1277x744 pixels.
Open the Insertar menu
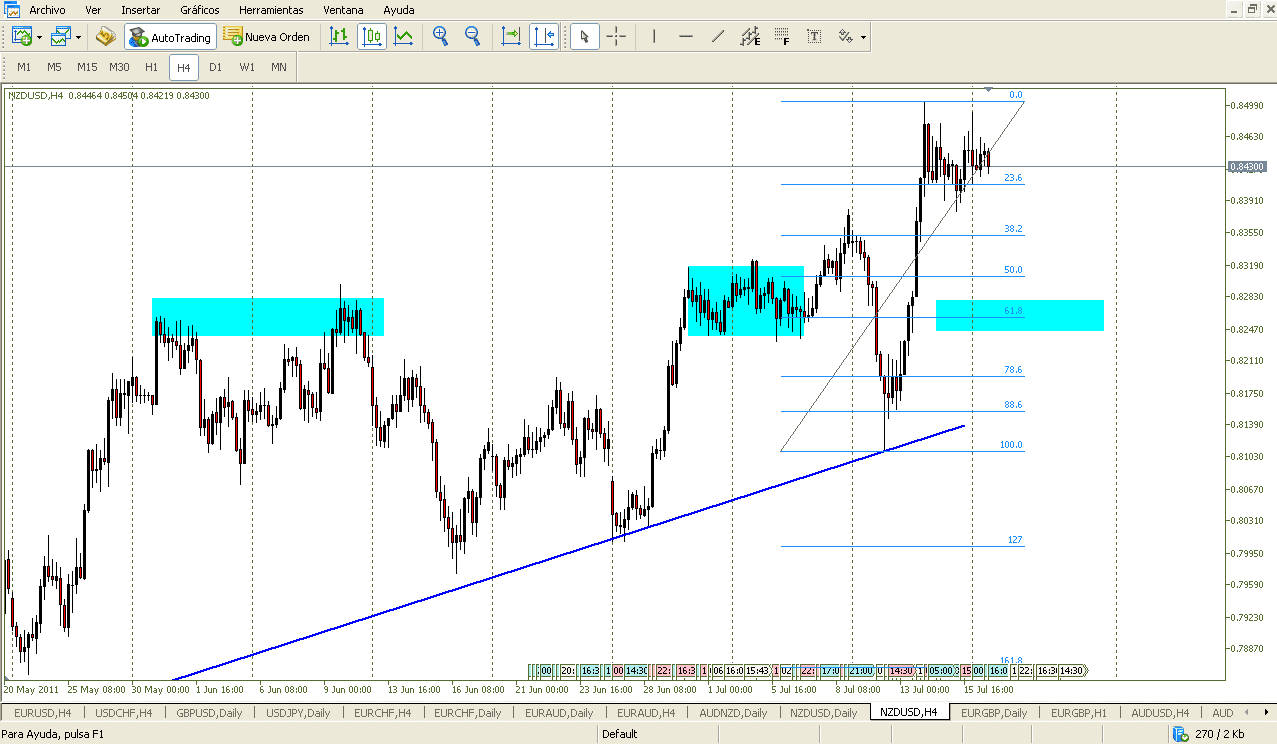140,9
